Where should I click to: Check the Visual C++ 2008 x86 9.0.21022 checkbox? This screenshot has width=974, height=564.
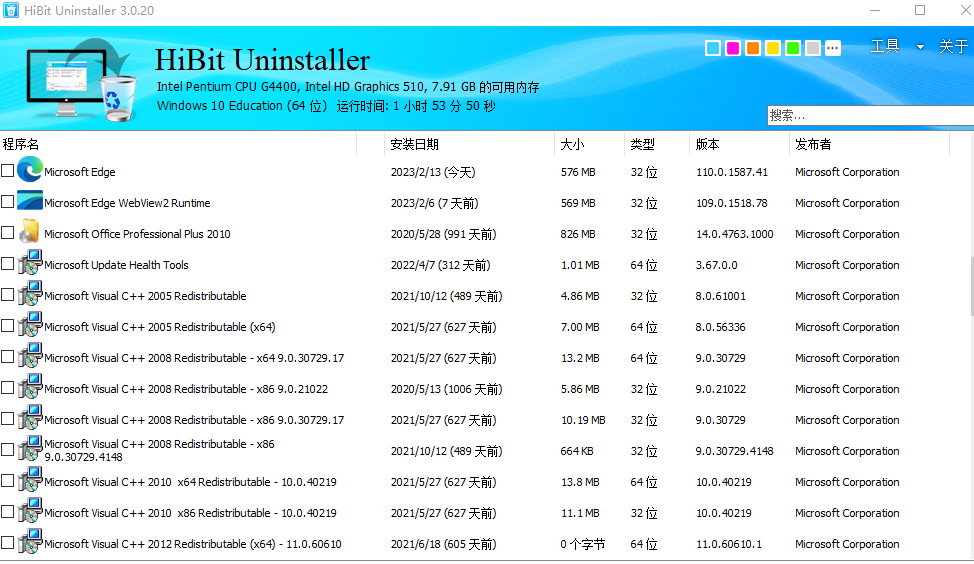click(7, 388)
